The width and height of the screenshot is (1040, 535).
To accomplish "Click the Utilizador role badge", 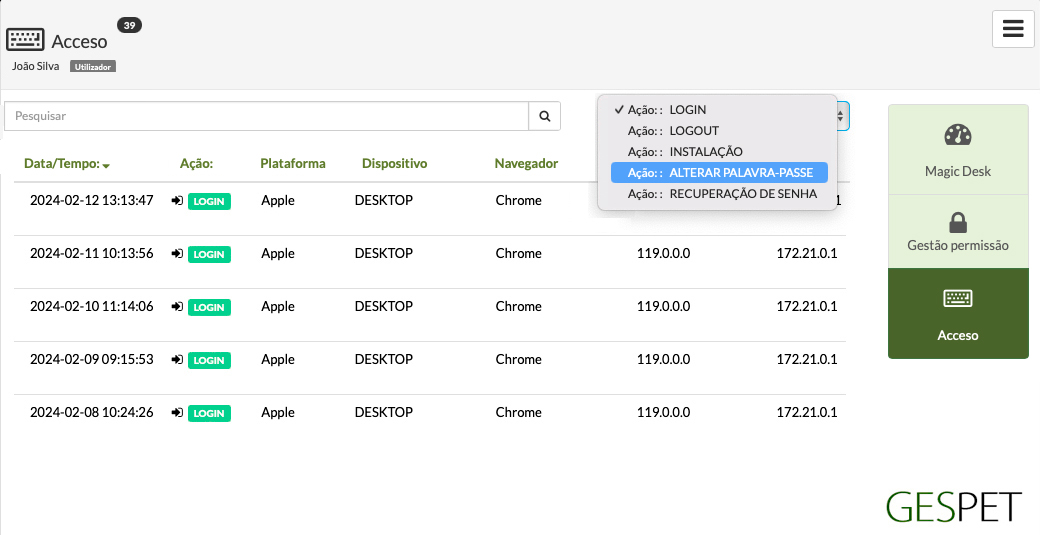I will pyautogui.click(x=93, y=66).
